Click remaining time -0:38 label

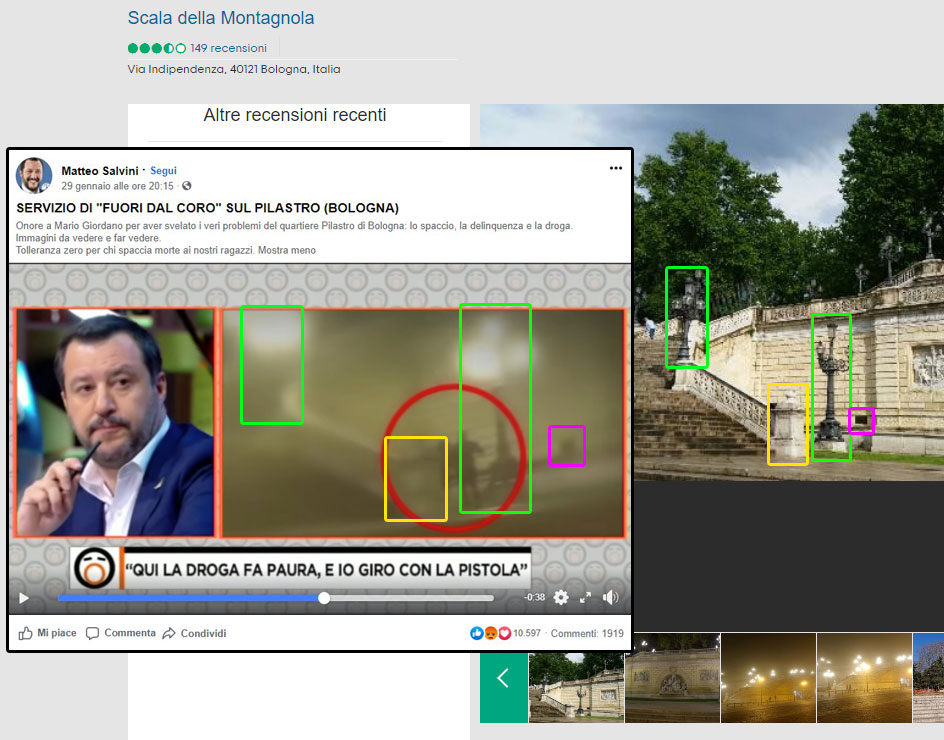point(535,597)
